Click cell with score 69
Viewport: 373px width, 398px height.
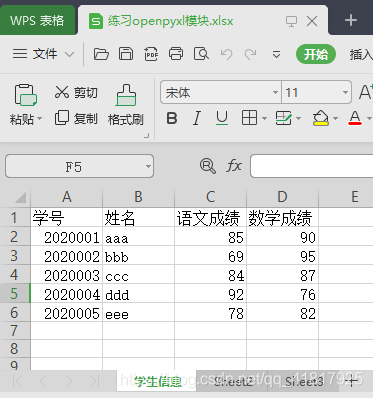pos(210,256)
